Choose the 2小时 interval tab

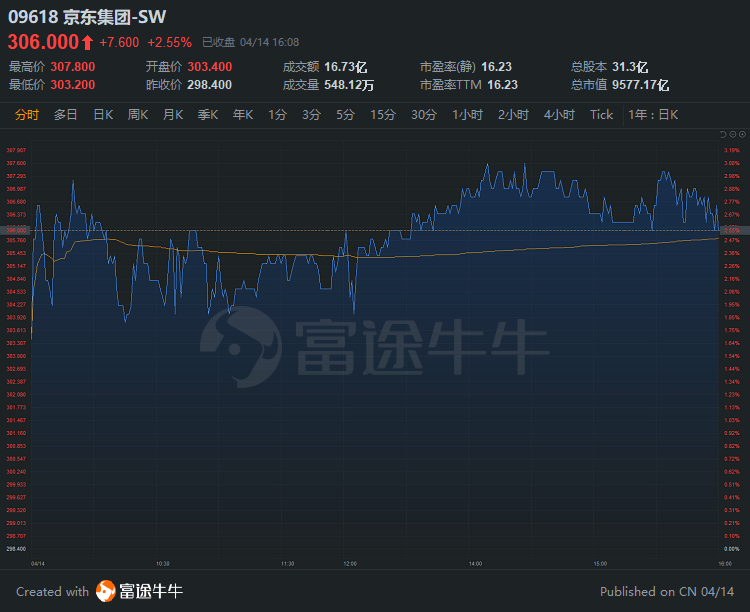pyautogui.click(x=513, y=115)
